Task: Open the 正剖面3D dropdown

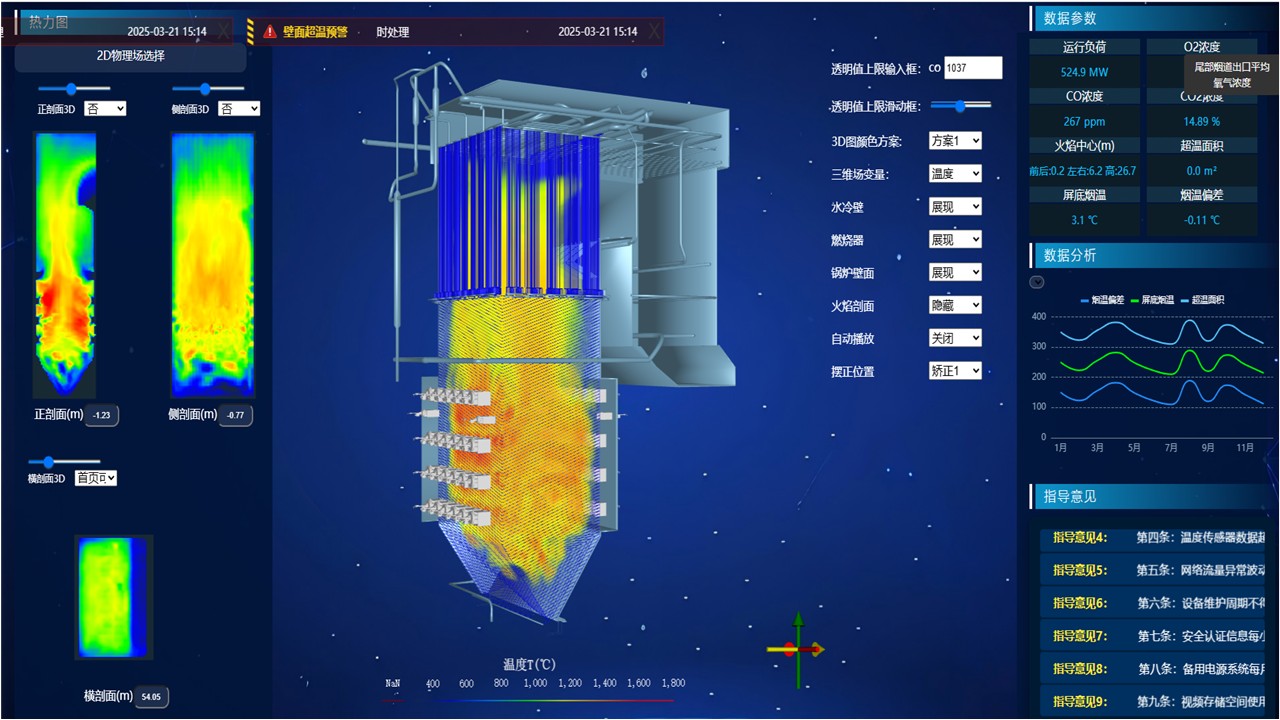Action: 105,108
